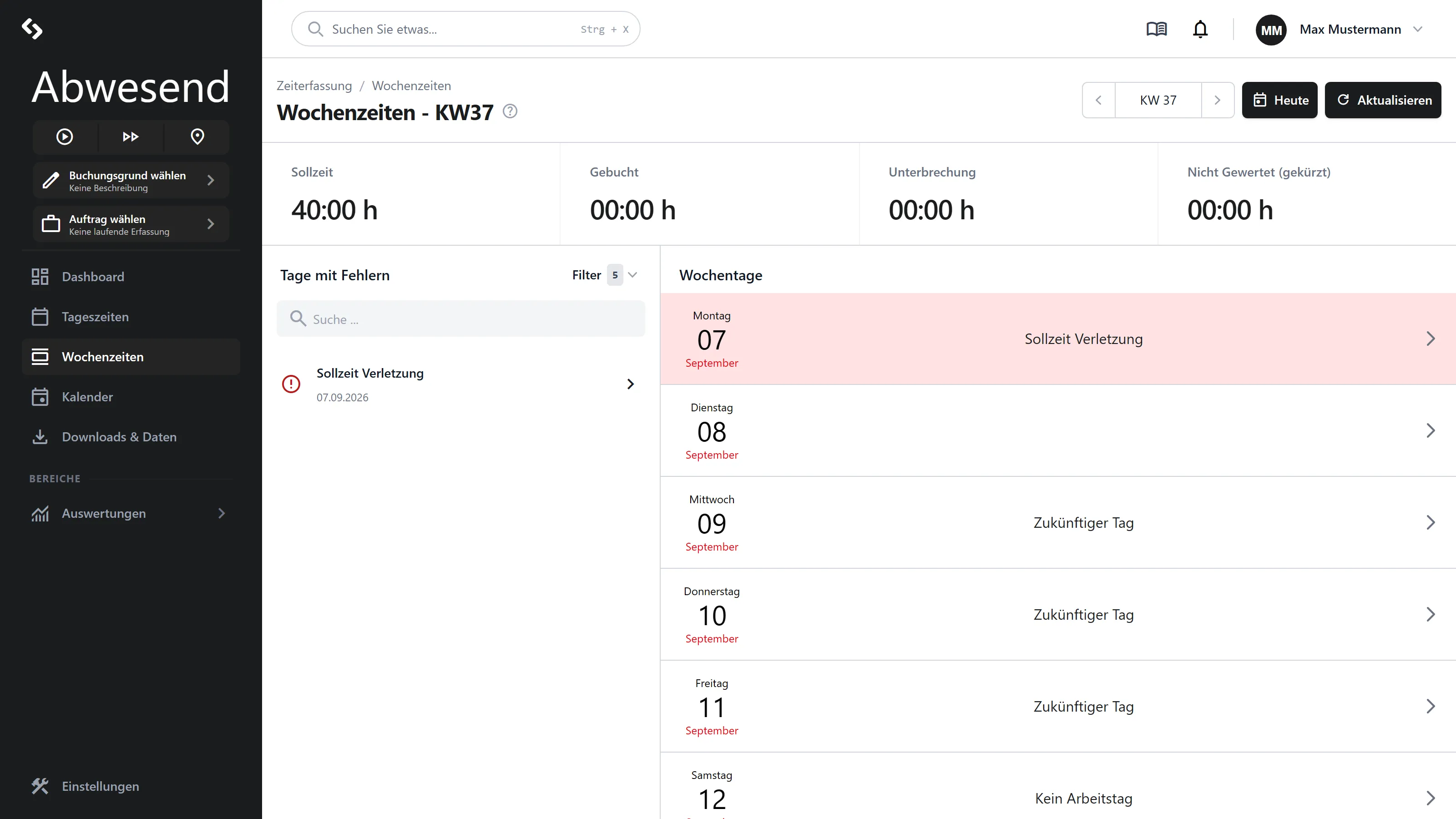Image resolution: width=1456 pixels, height=819 pixels.
Task: Click the red error icon for Sollzeit Verletzung
Action: point(291,384)
